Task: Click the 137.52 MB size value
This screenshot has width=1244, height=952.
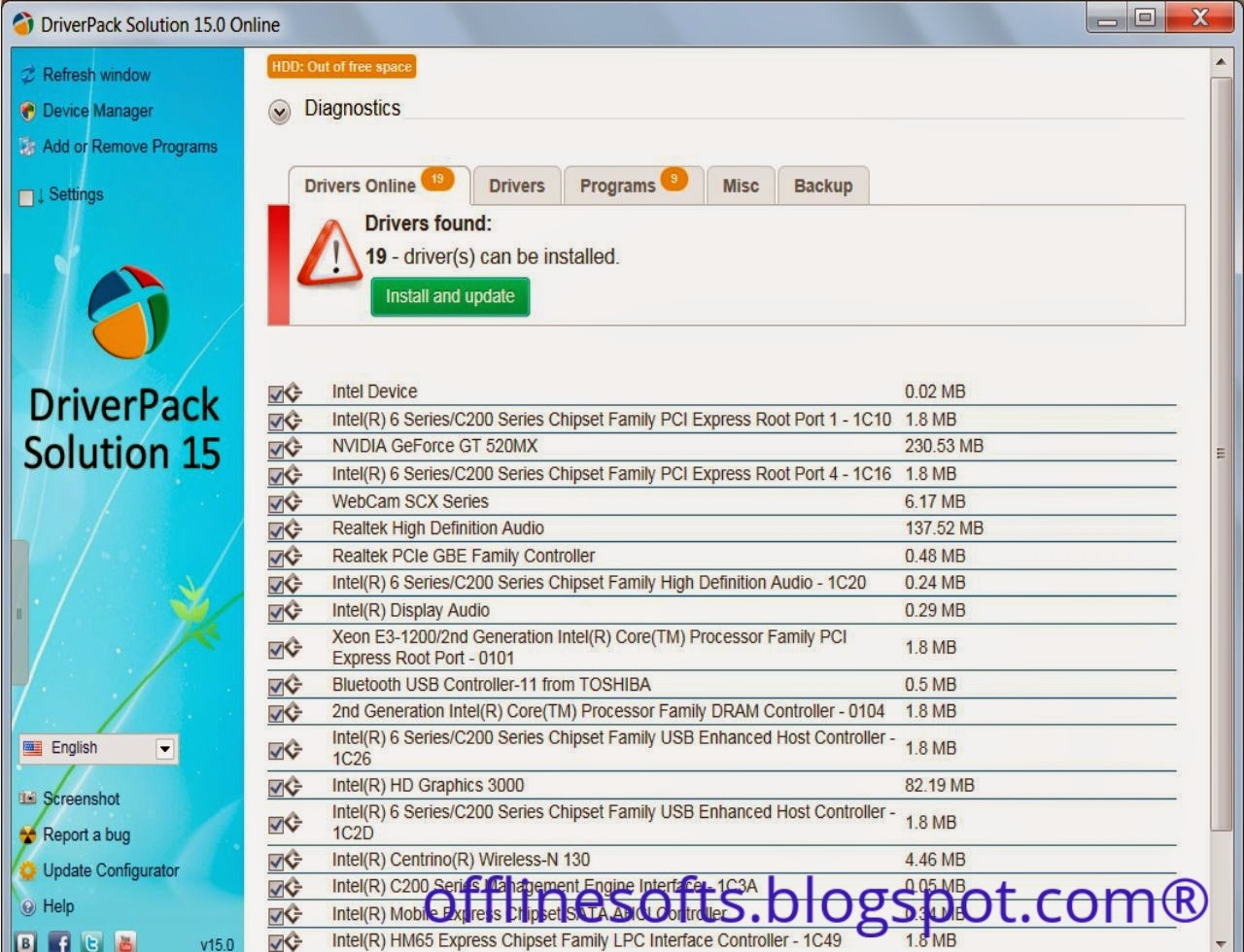Action: pos(944,527)
